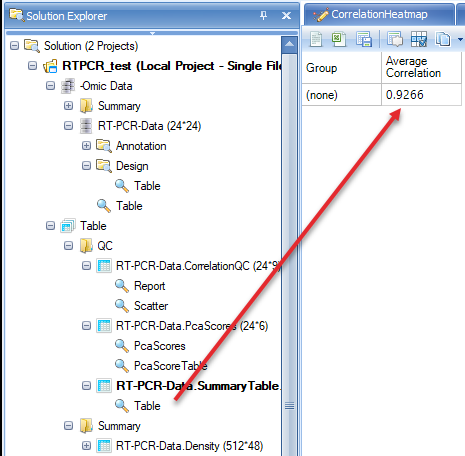
Task: Collapse the -Omic Data node
Action: [50, 86]
